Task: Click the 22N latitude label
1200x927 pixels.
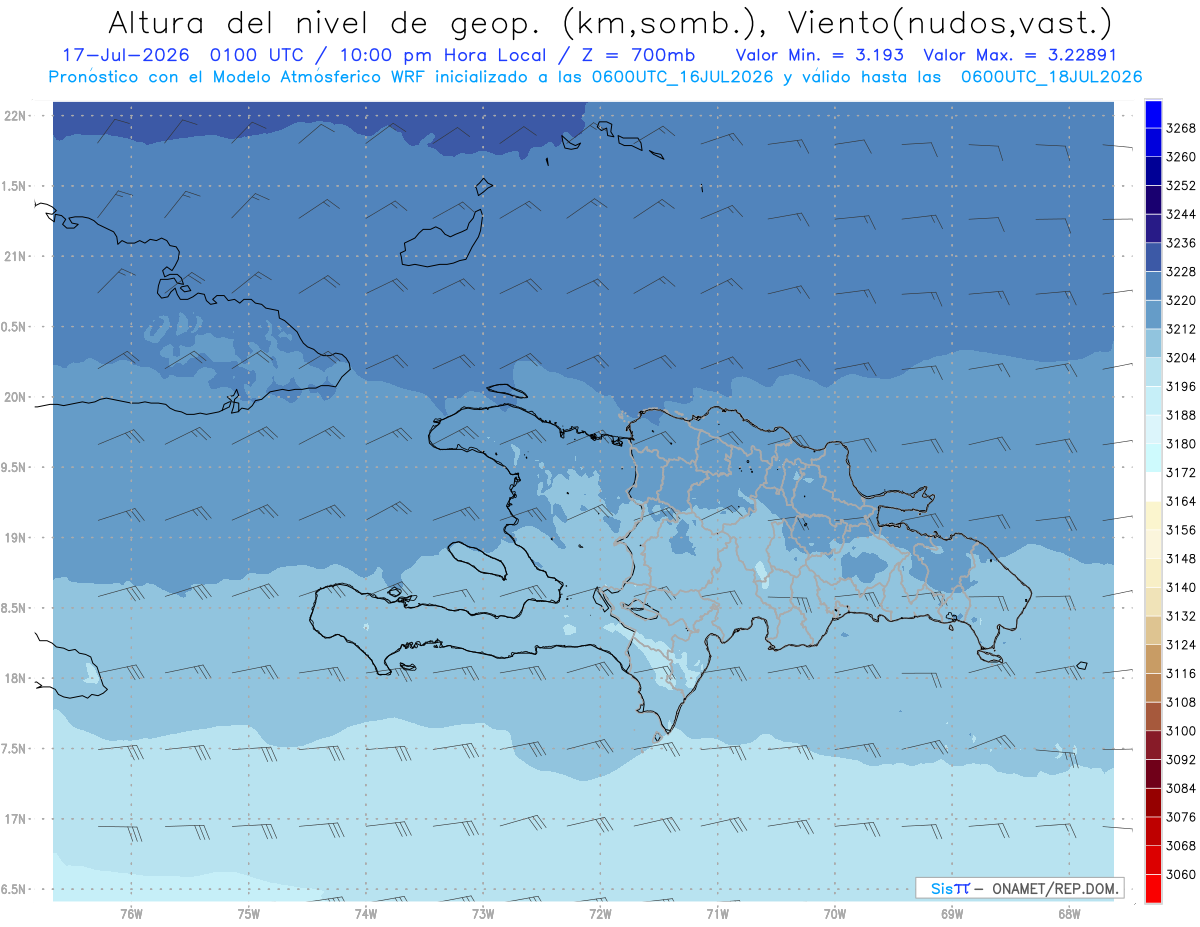Action: coord(16,116)
